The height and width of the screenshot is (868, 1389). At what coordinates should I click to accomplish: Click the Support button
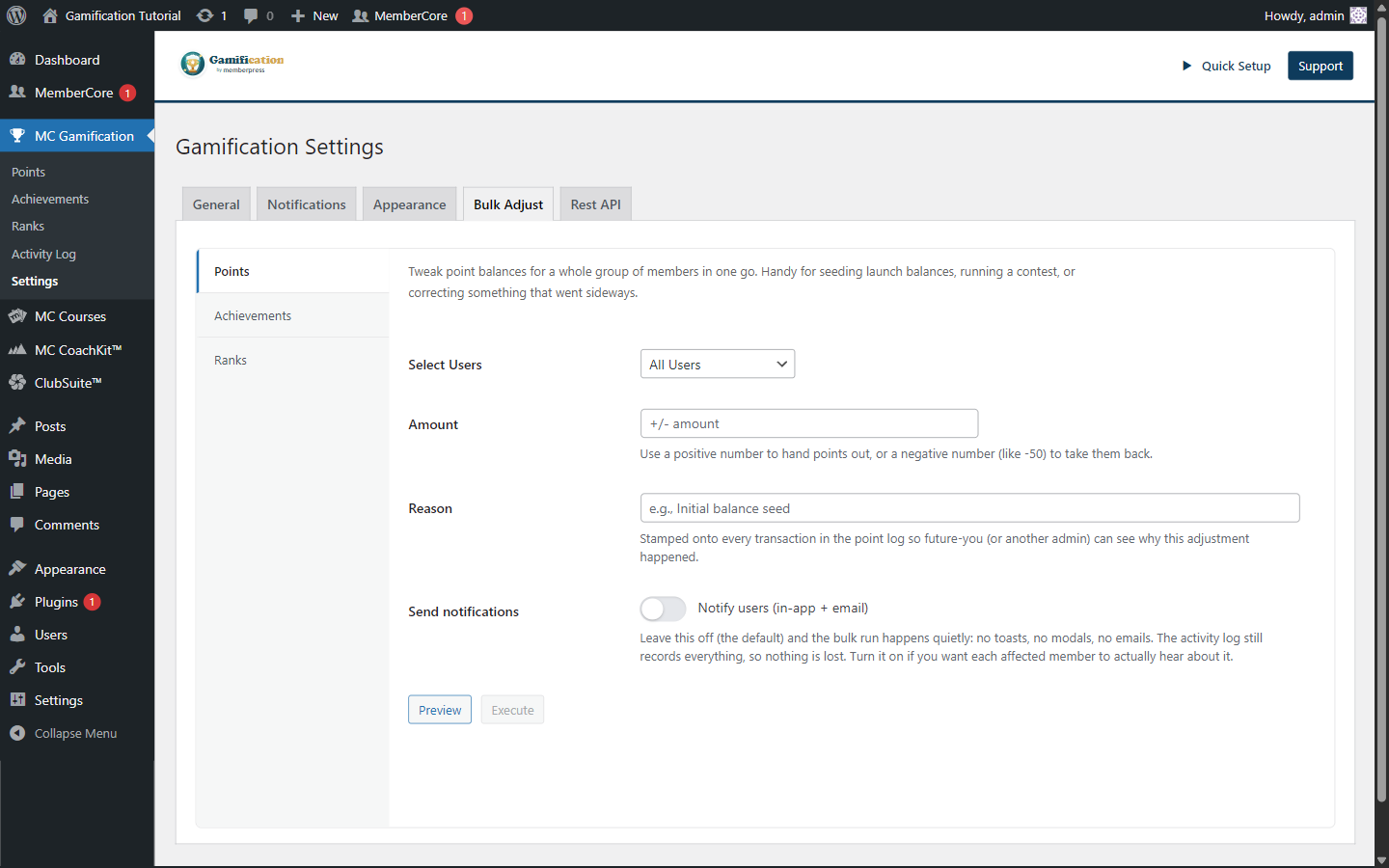click(x=1321, y=66)
